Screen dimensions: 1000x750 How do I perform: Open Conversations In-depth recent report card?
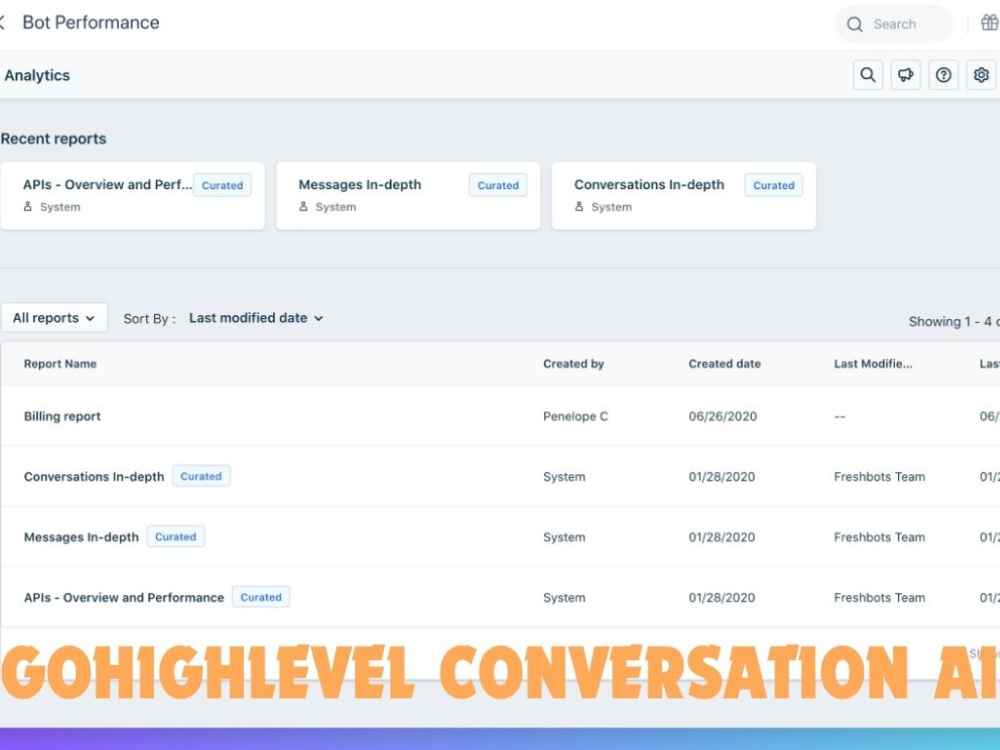684,196
